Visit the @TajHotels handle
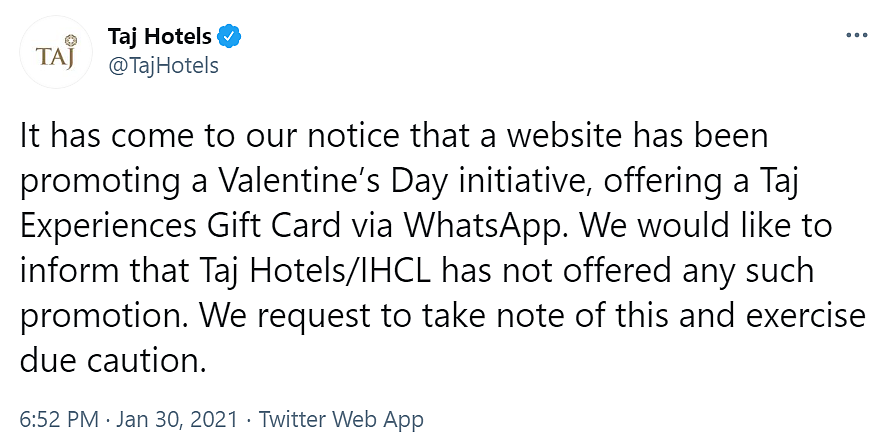 pos(163,66)
